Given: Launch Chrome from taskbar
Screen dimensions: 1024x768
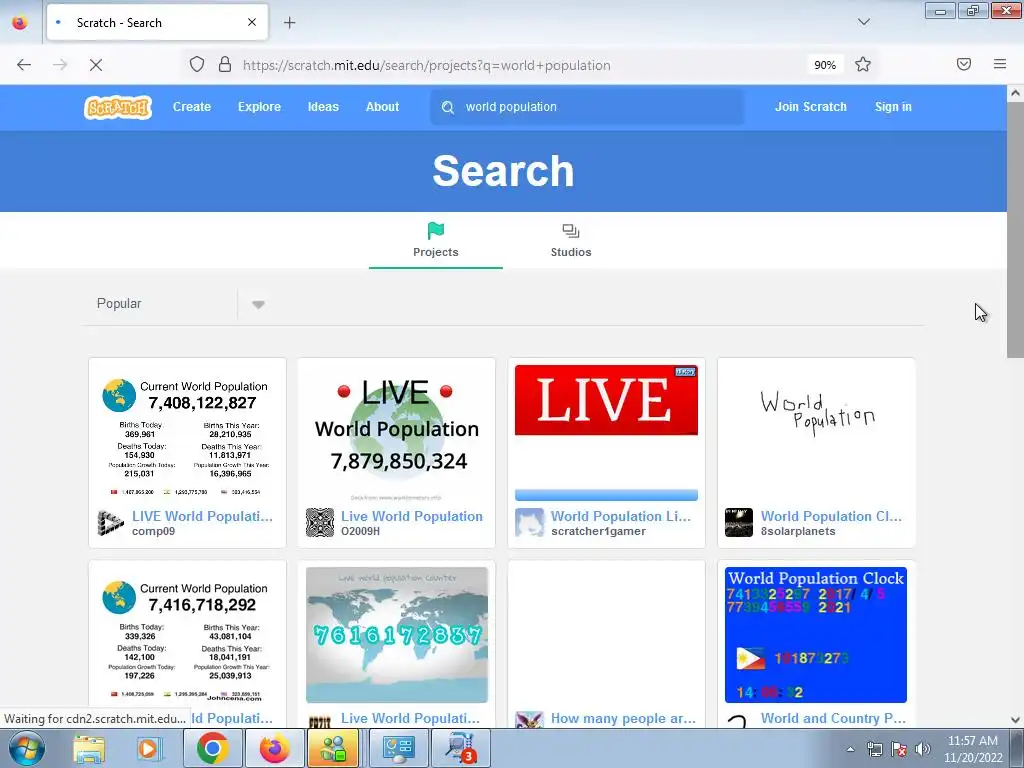Looking at the screenshot, I should click(212, 748).
